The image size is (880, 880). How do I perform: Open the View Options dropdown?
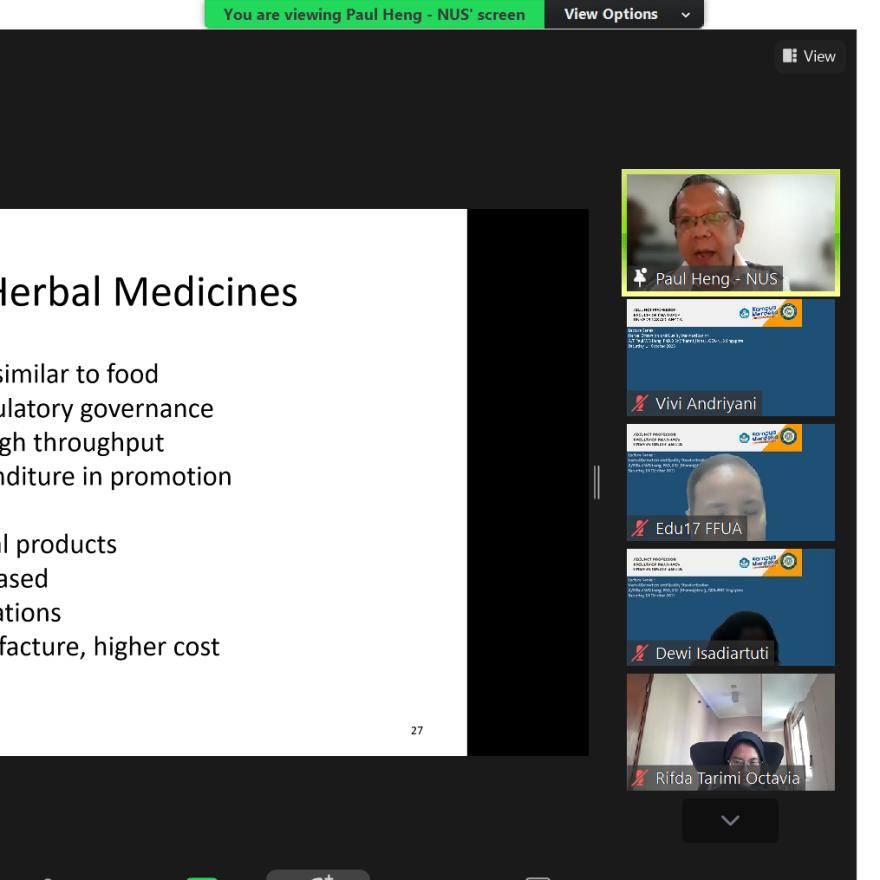click(x=625, y=14)
